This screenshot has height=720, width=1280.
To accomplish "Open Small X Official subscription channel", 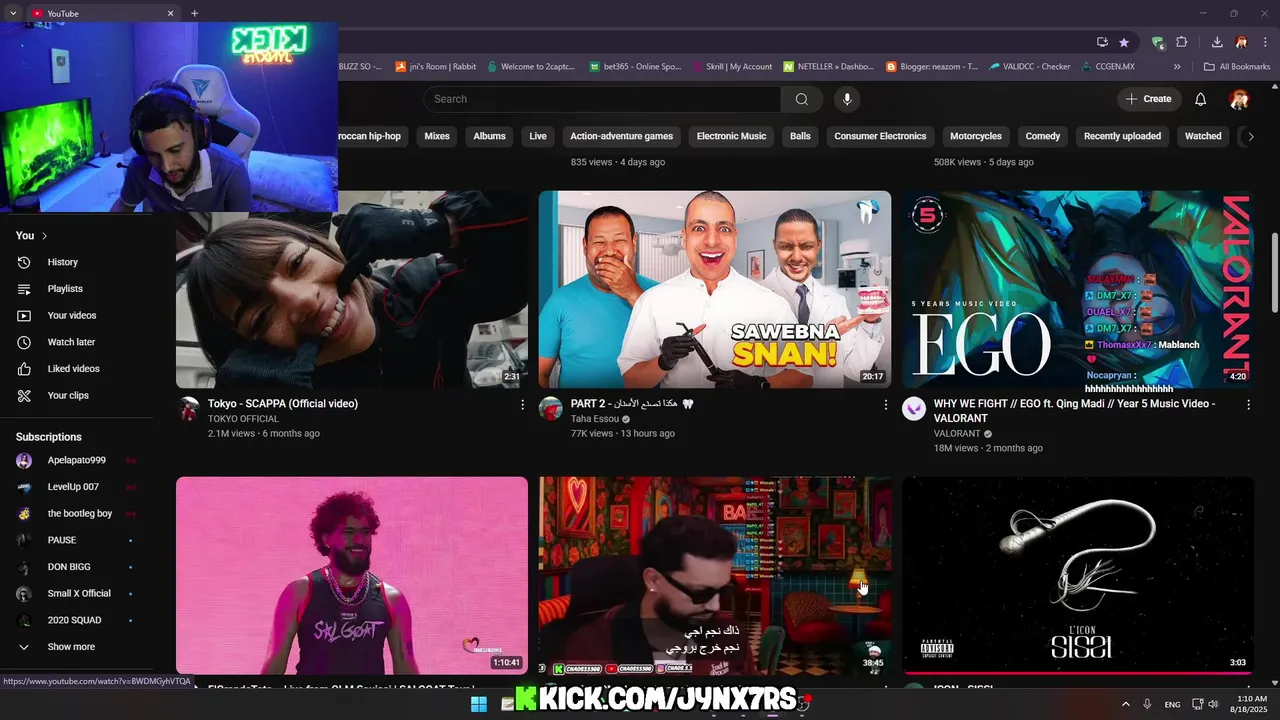I will [77, 594].
